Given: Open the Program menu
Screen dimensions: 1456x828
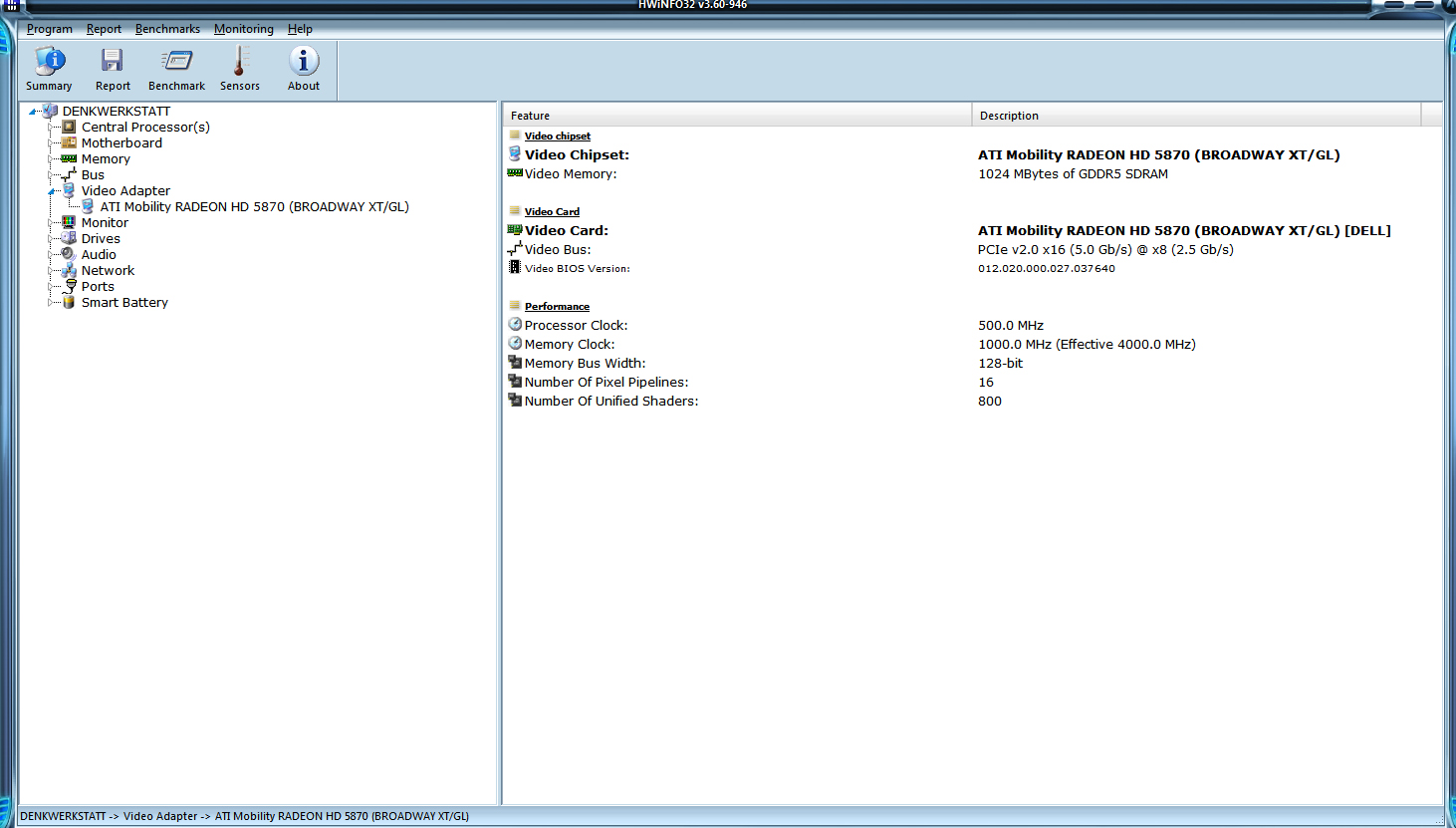Looking at the screenshot, I should point(50,29).
